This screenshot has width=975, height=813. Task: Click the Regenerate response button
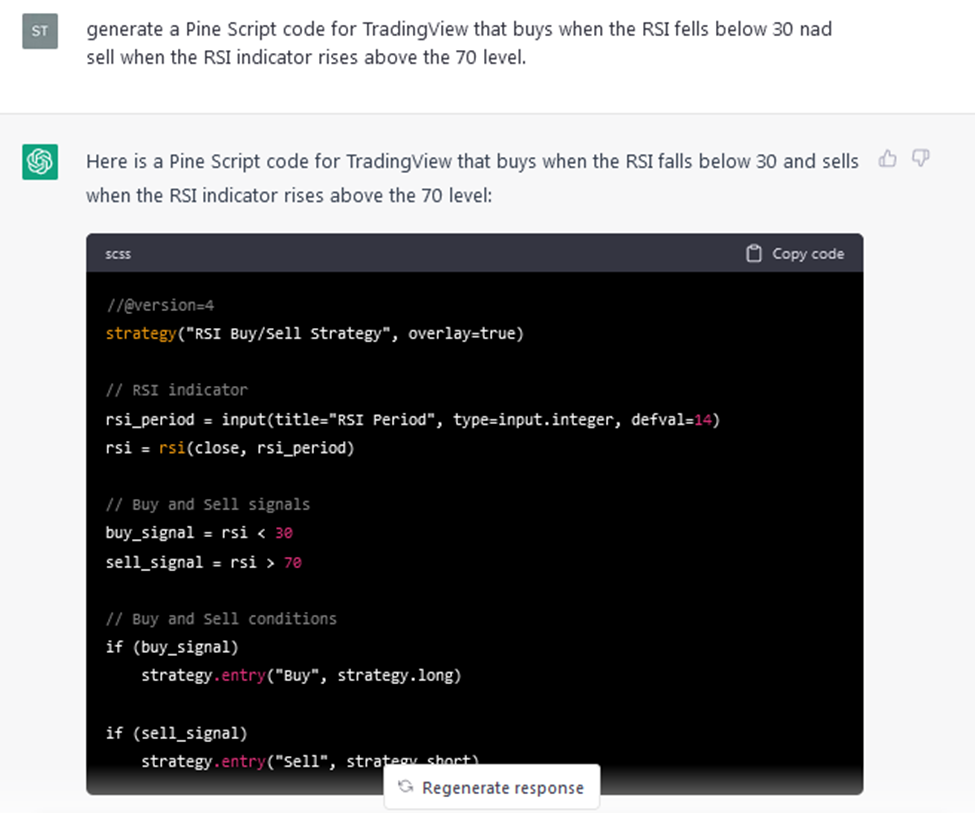(492, 787)
